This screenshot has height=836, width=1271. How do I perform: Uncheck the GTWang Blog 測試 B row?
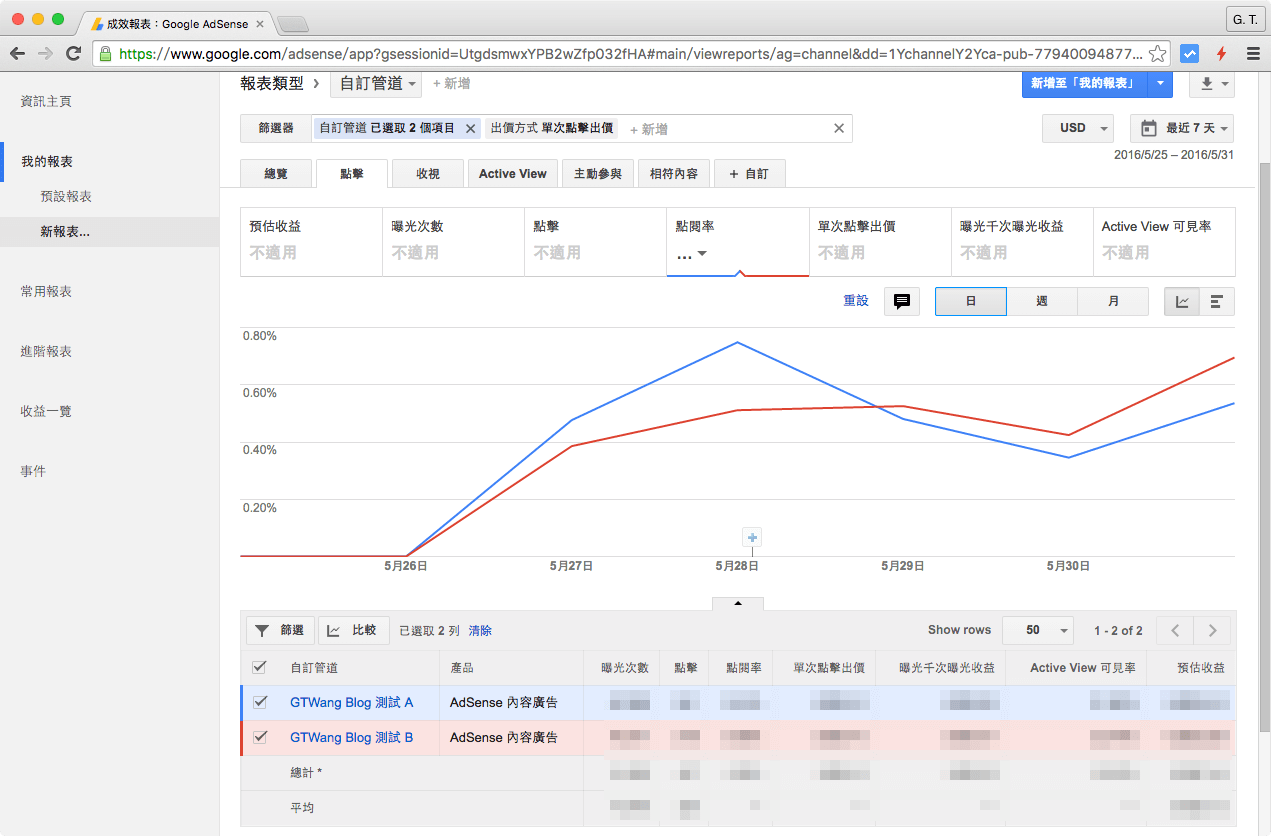260,737
